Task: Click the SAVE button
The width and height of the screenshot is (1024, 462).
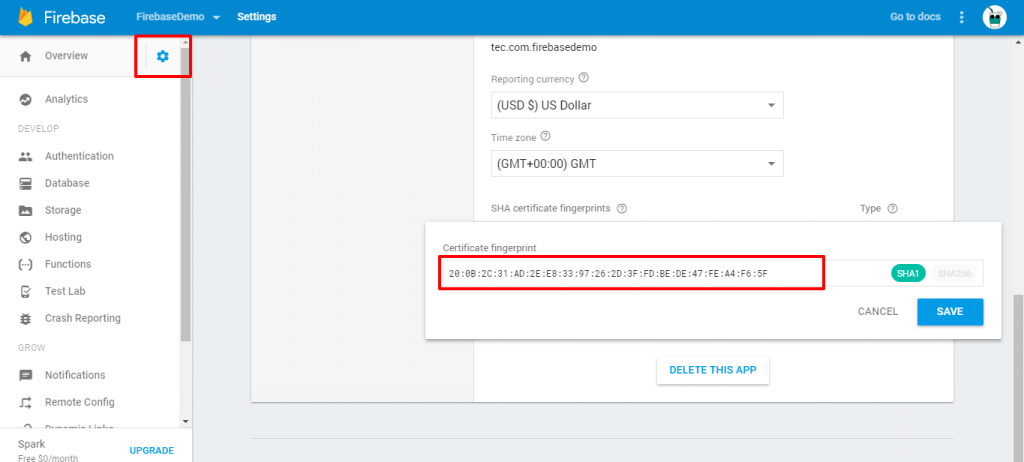Action: [949, 311]
